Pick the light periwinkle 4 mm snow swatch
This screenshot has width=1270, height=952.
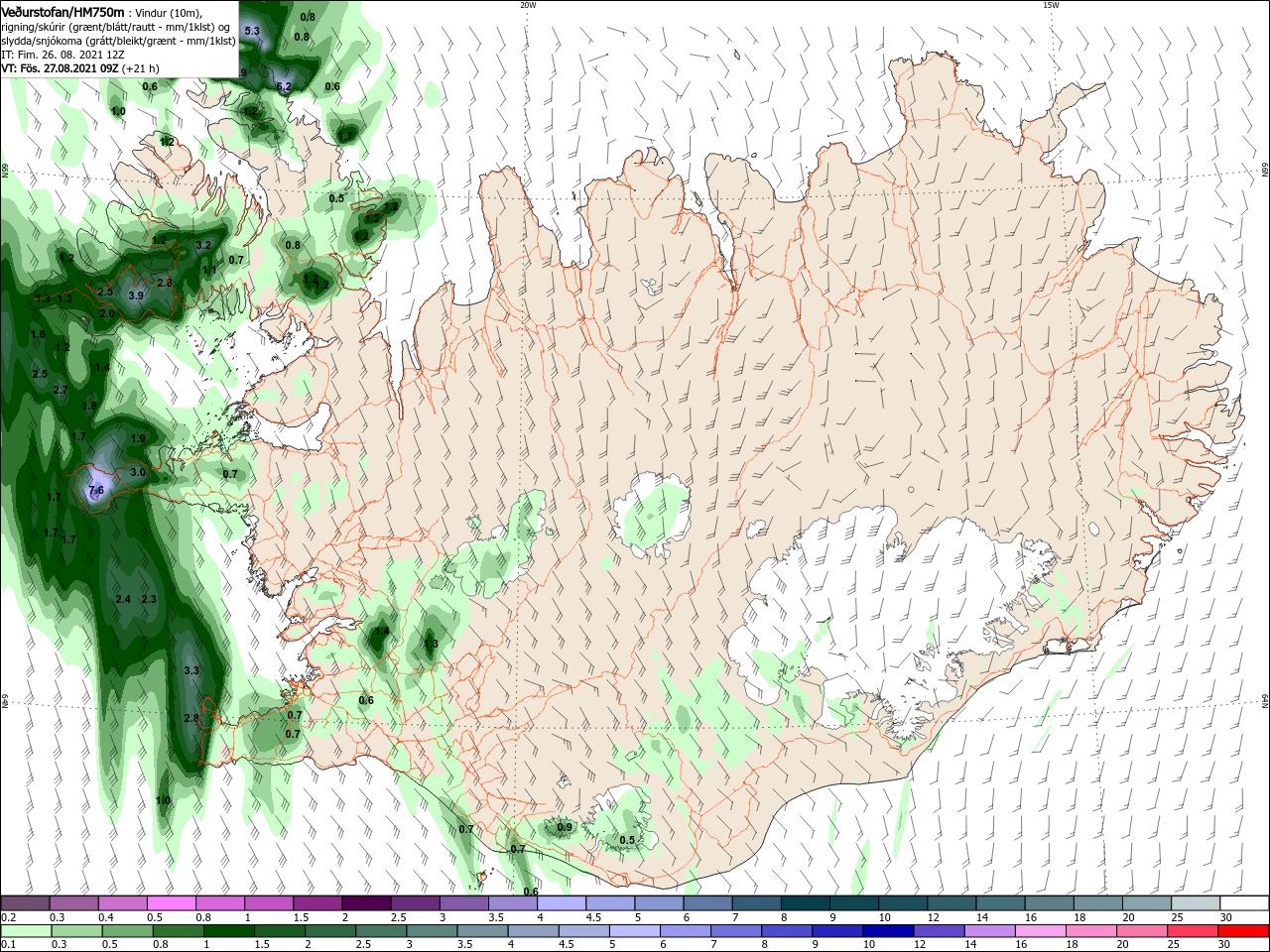coord(561,903)
